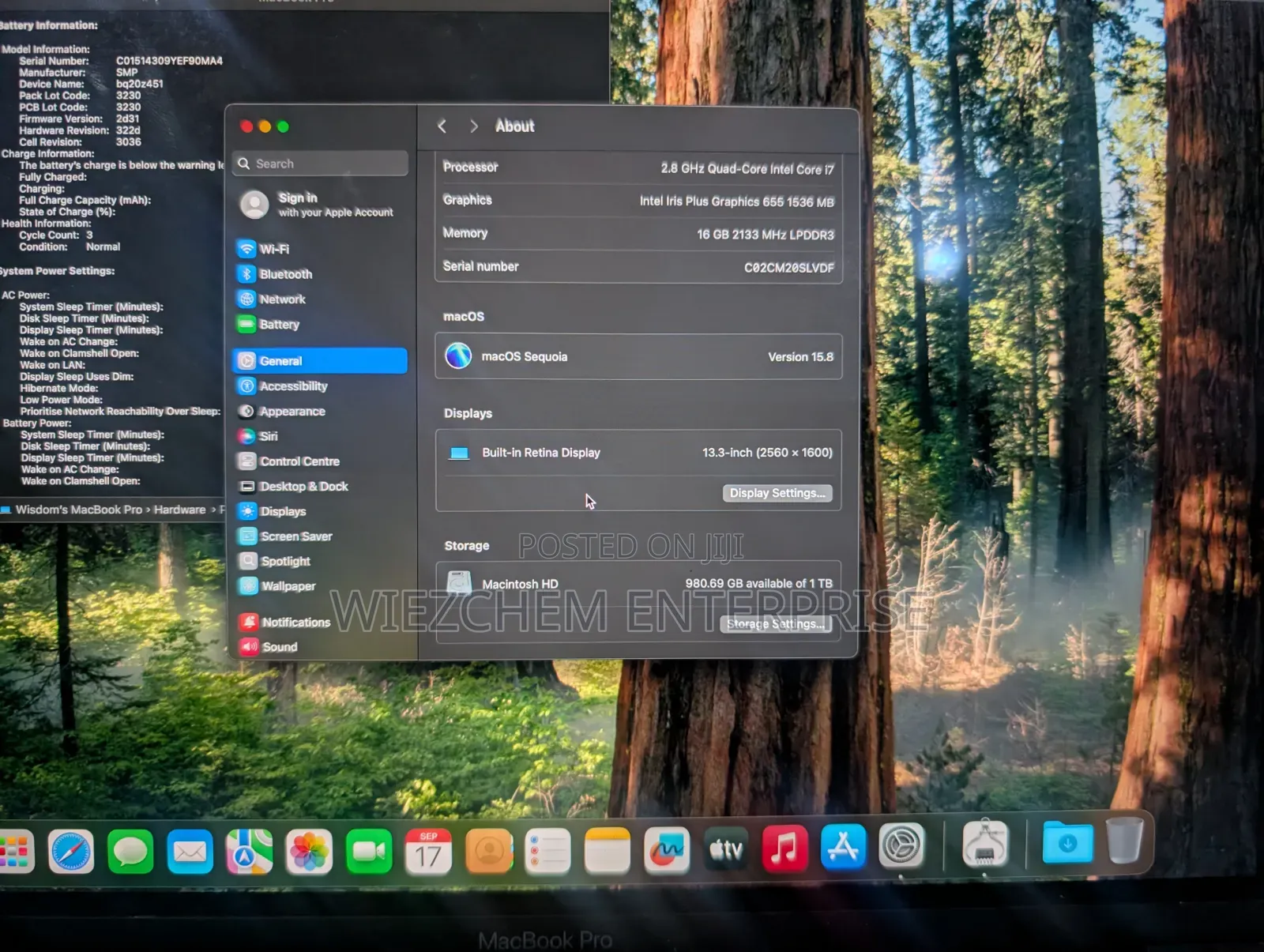Image resolution: width=1264 pixels, height=952 pixels.
Task: Open System Settings from the Dock
Action: [x=901, y=846]
